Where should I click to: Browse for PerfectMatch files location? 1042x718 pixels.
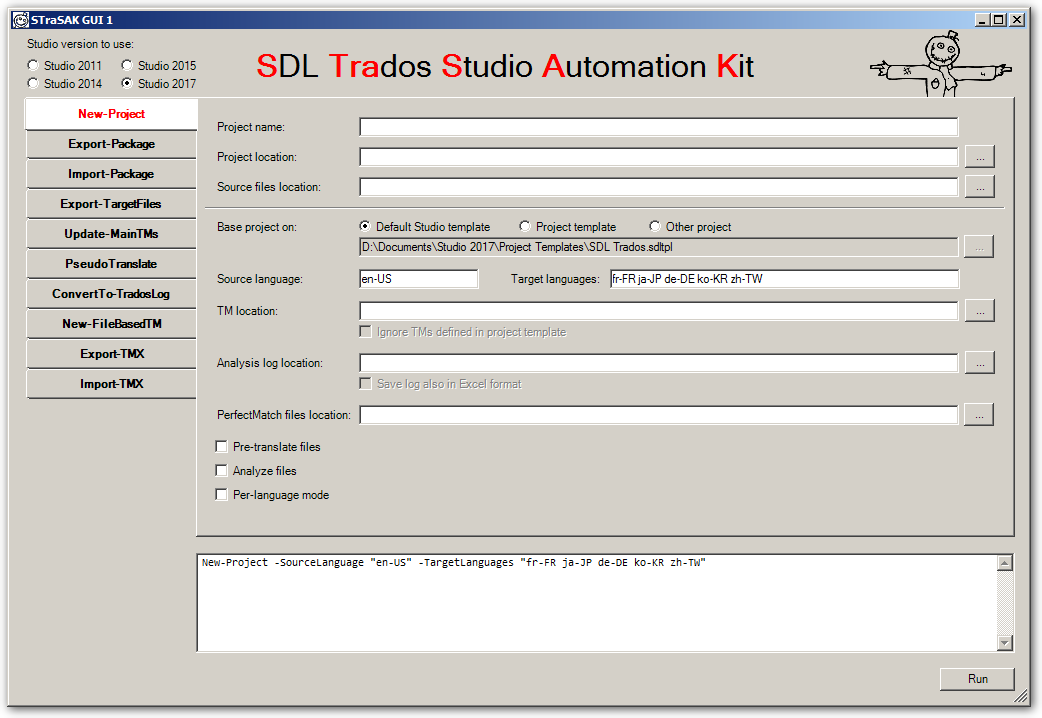tap(980, 415)
